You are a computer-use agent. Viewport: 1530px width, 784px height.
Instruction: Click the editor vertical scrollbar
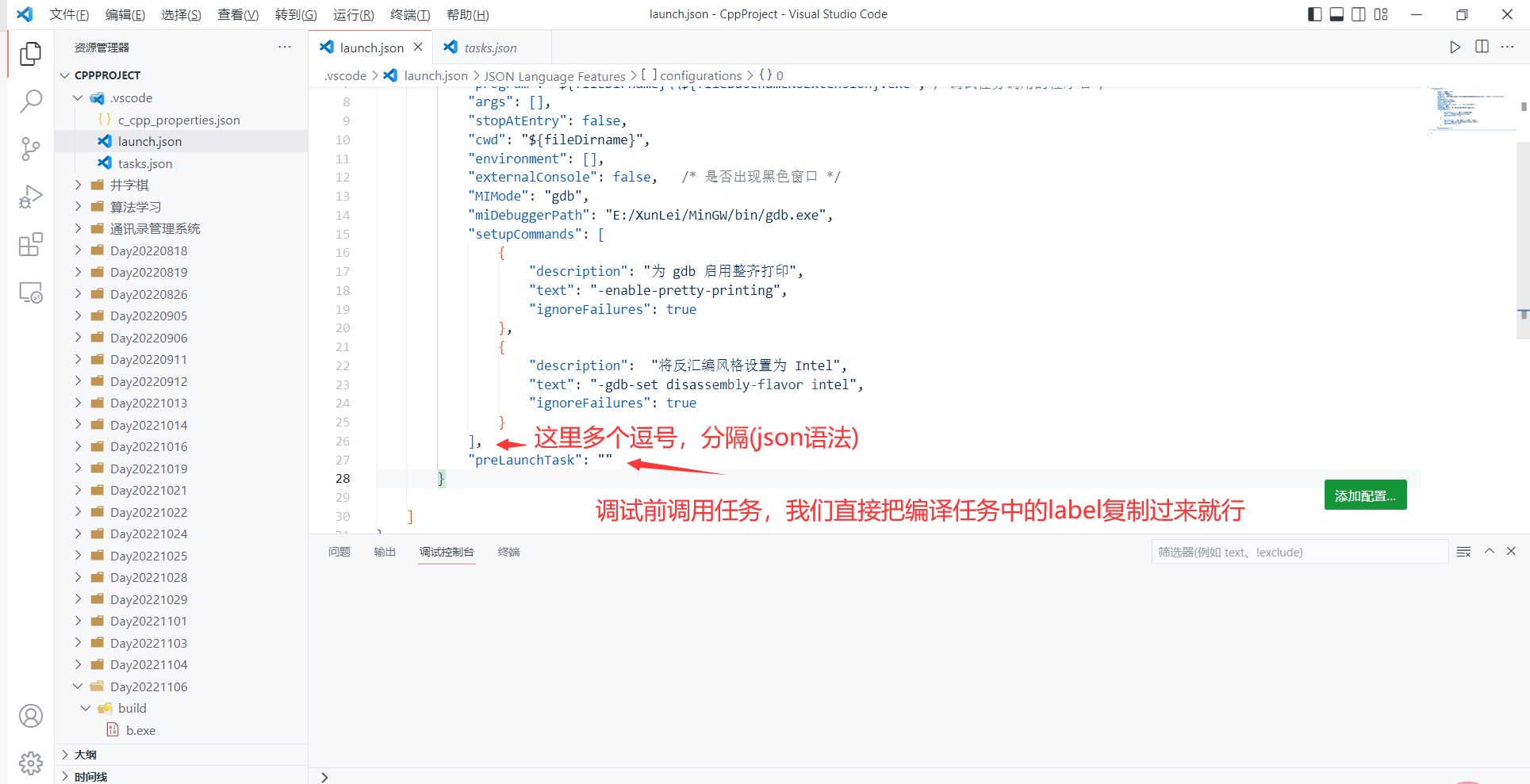coord(1523,240)
